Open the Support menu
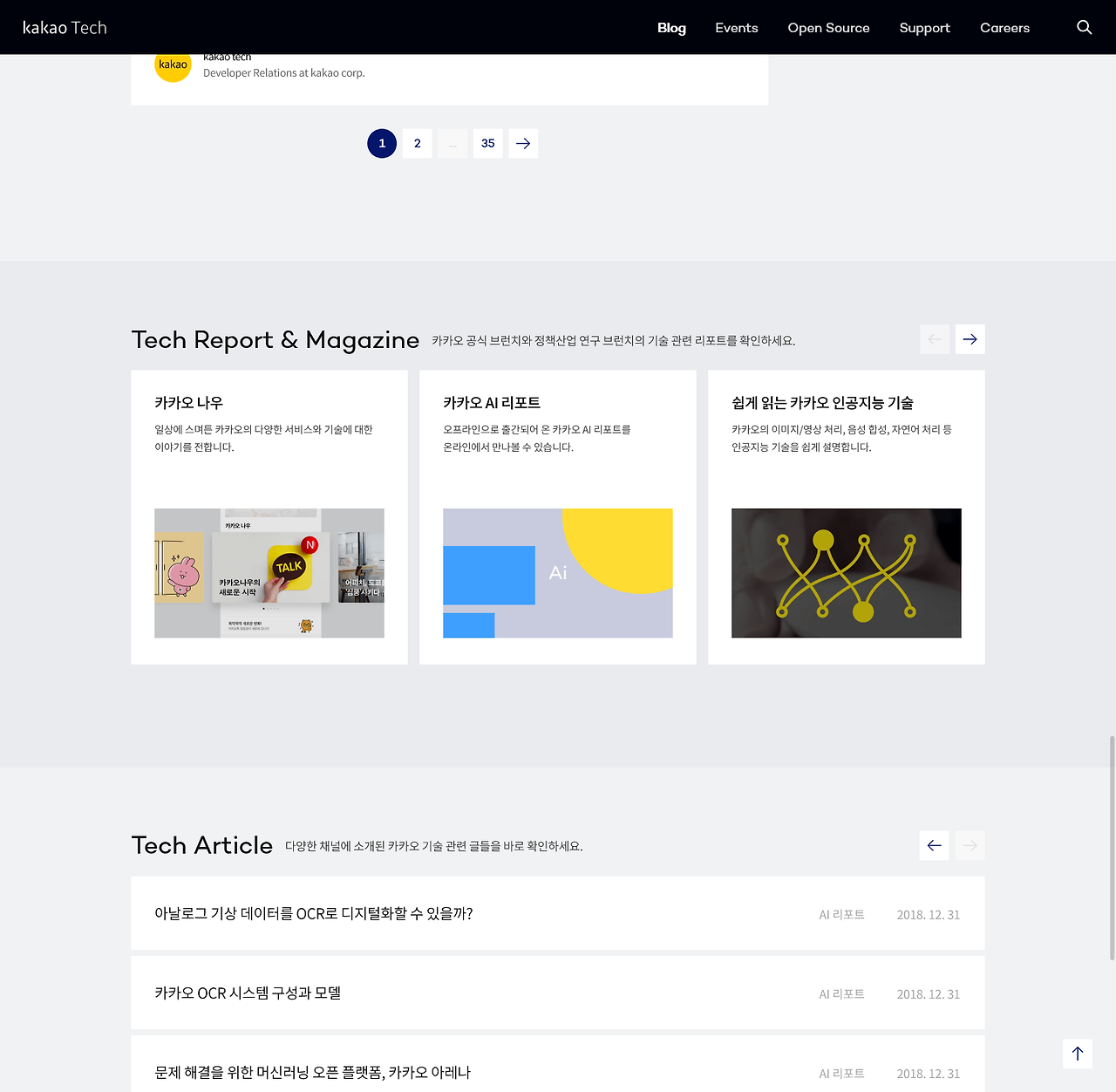This screenshot has width=1116, height=1092. [925, 28]
